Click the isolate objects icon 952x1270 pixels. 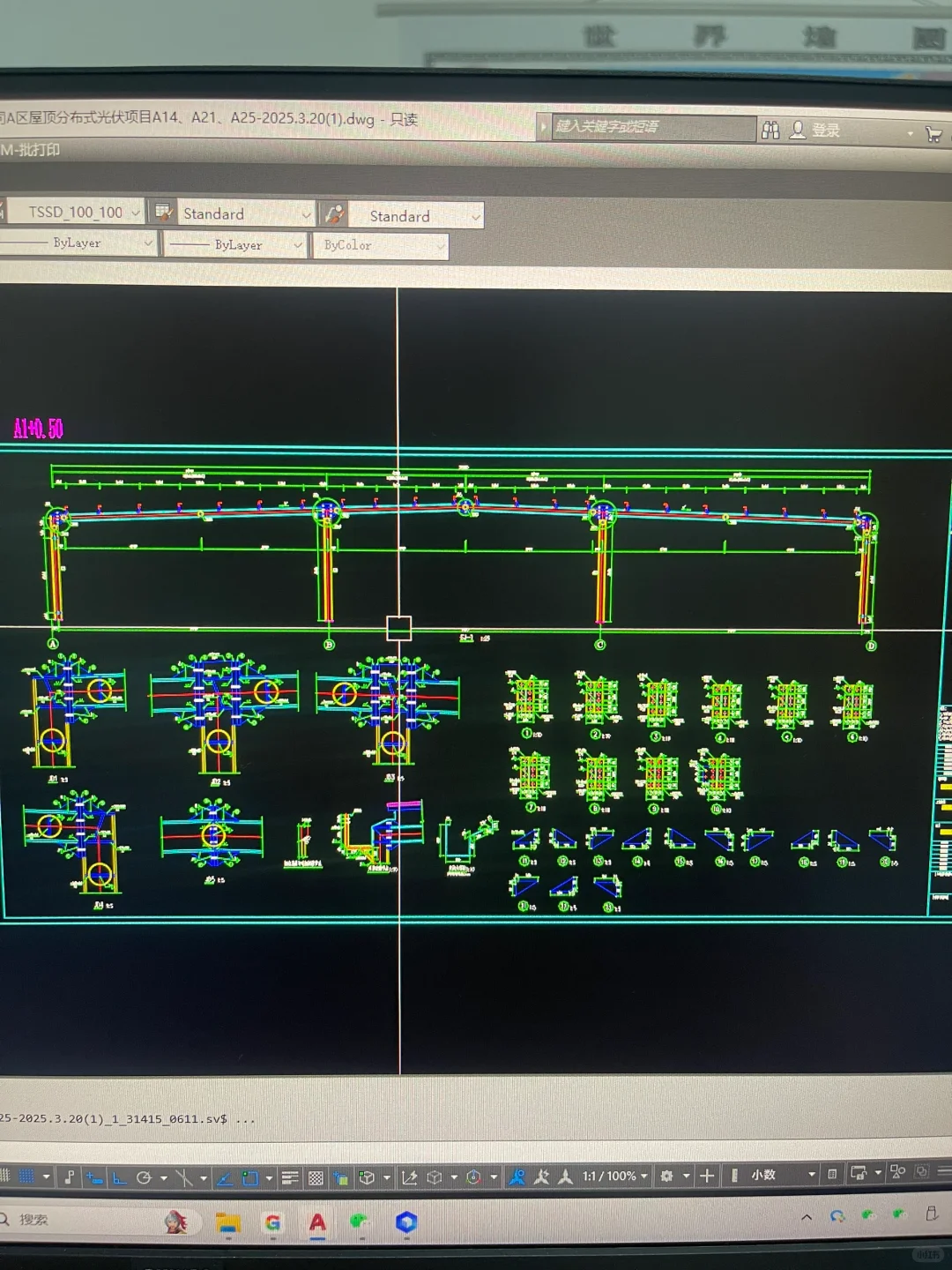tap(898, 1172)
